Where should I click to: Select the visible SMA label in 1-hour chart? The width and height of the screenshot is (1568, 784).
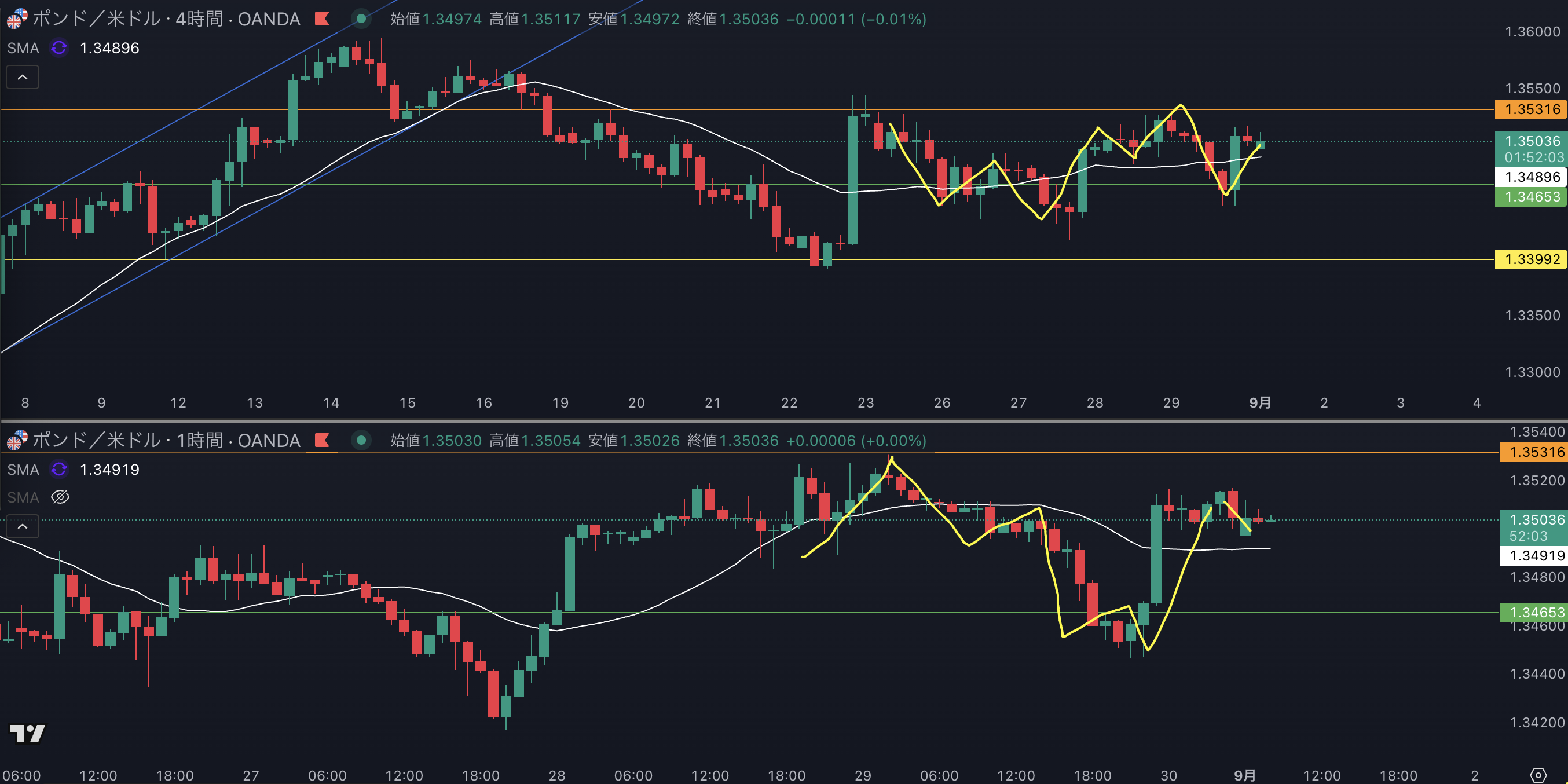tap(23, 470)
